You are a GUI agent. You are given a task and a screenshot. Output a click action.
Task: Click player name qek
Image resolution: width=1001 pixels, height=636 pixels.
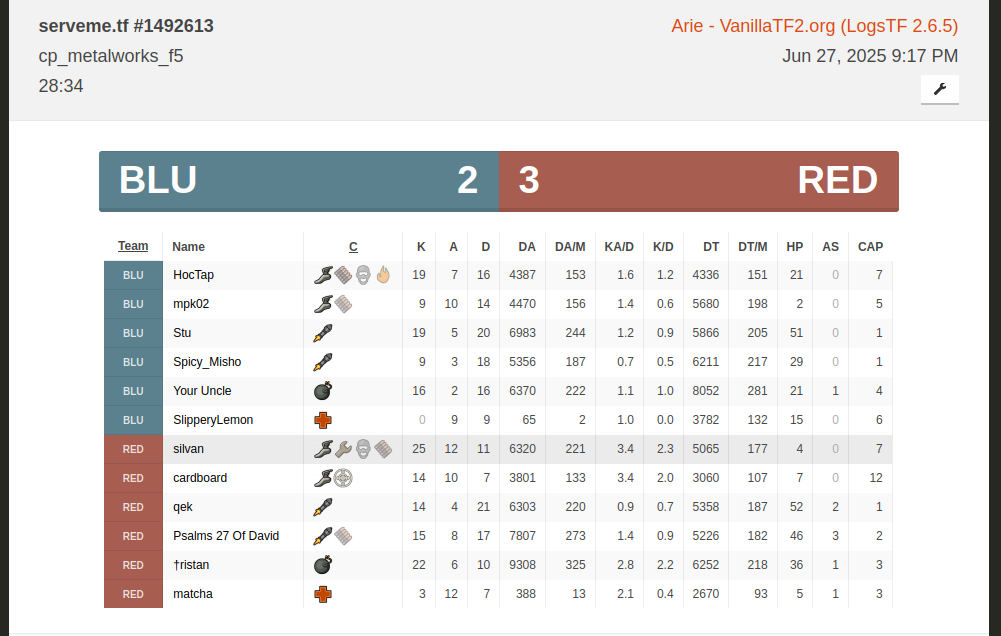(x=183, y=507)
